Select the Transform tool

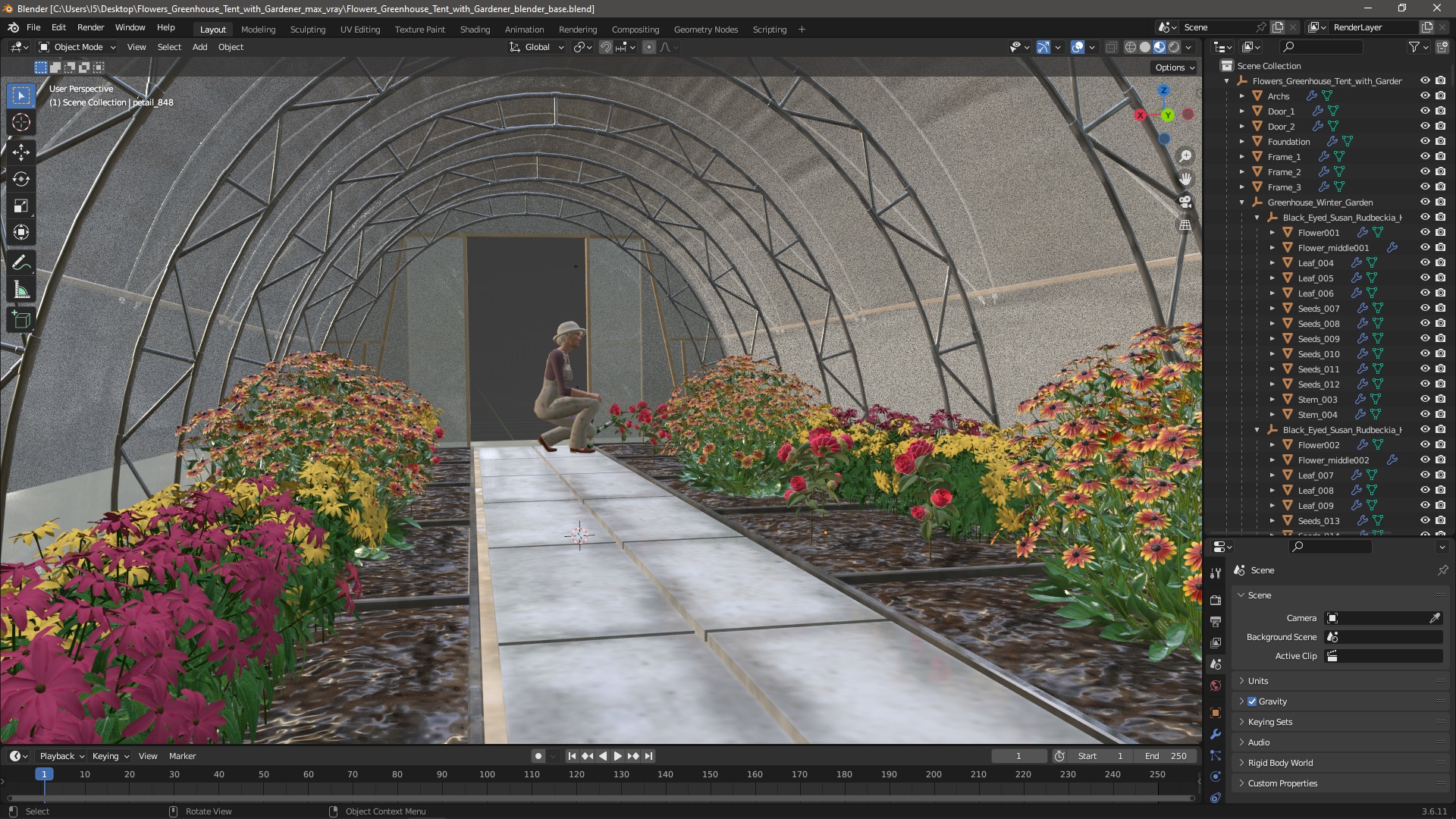[21, 232]
